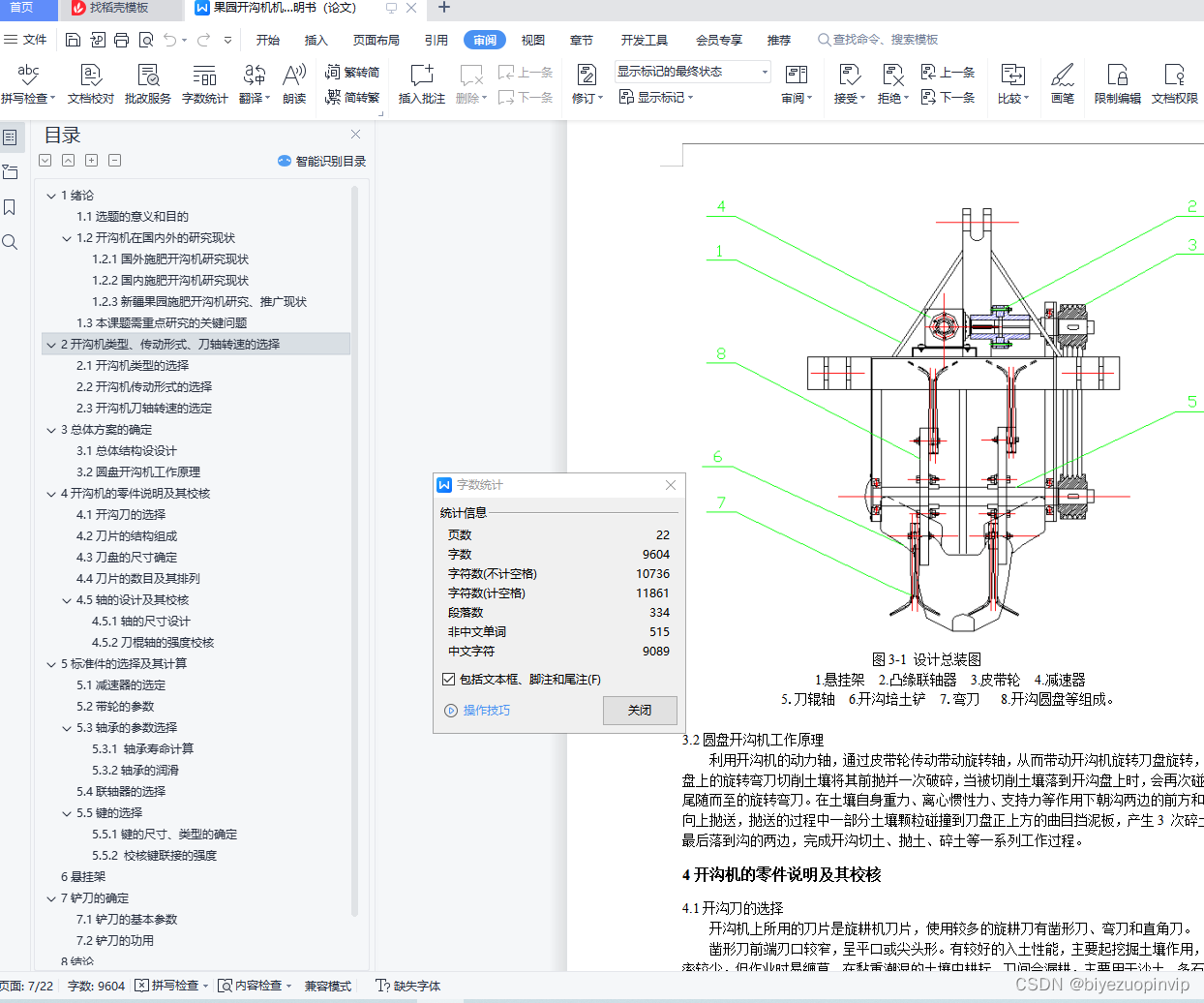
Task: Toggle 包括文本框、脚注和尾注 checkbox
Action: click(x=448, y=679)
